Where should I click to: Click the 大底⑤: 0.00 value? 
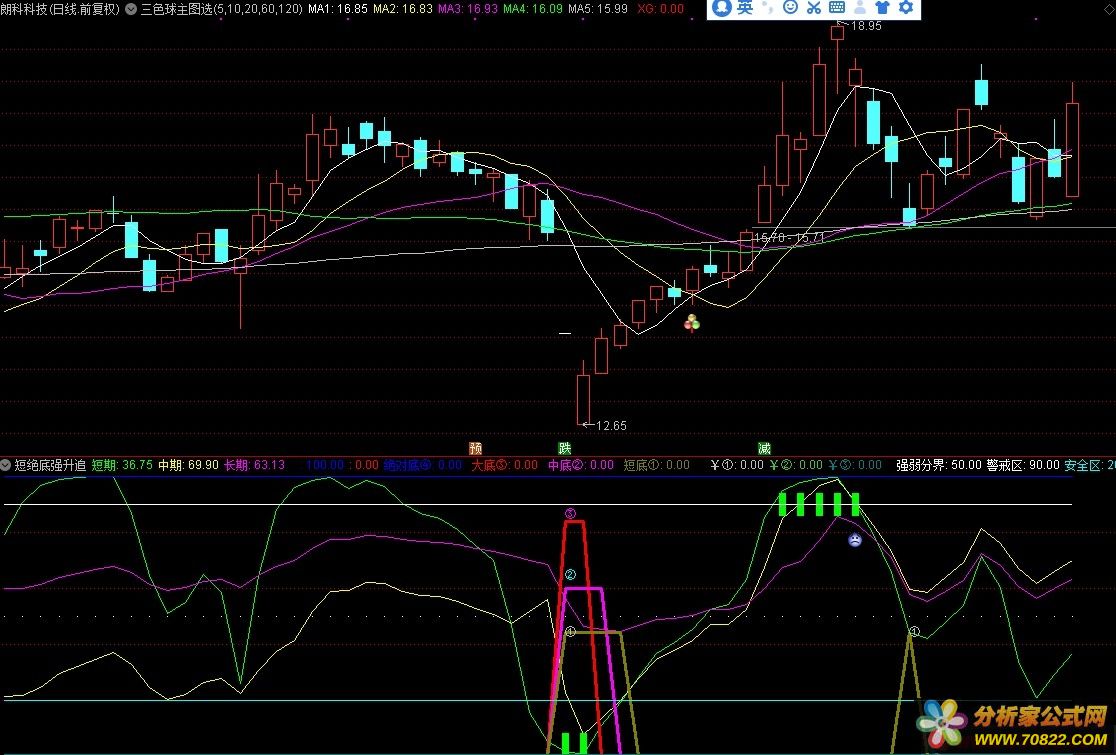pyautogui.click(x=505, y=465)
